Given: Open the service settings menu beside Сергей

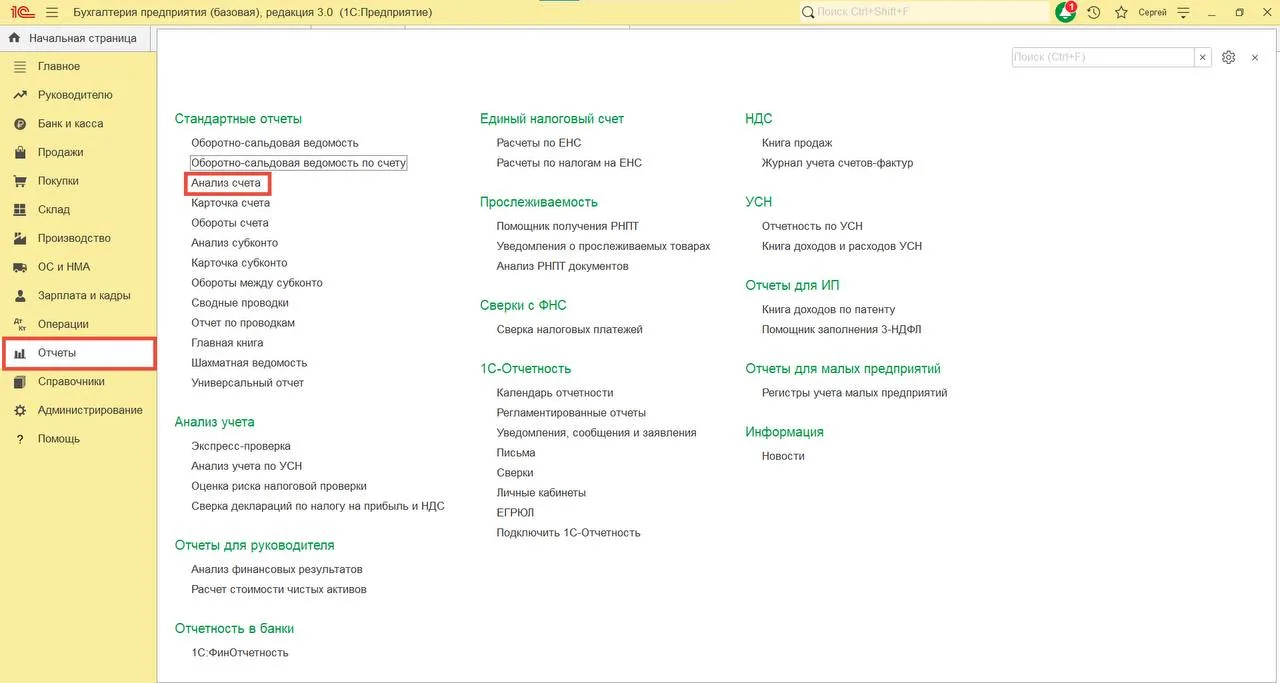Looking at the screenshot, I should [1184, 12].
